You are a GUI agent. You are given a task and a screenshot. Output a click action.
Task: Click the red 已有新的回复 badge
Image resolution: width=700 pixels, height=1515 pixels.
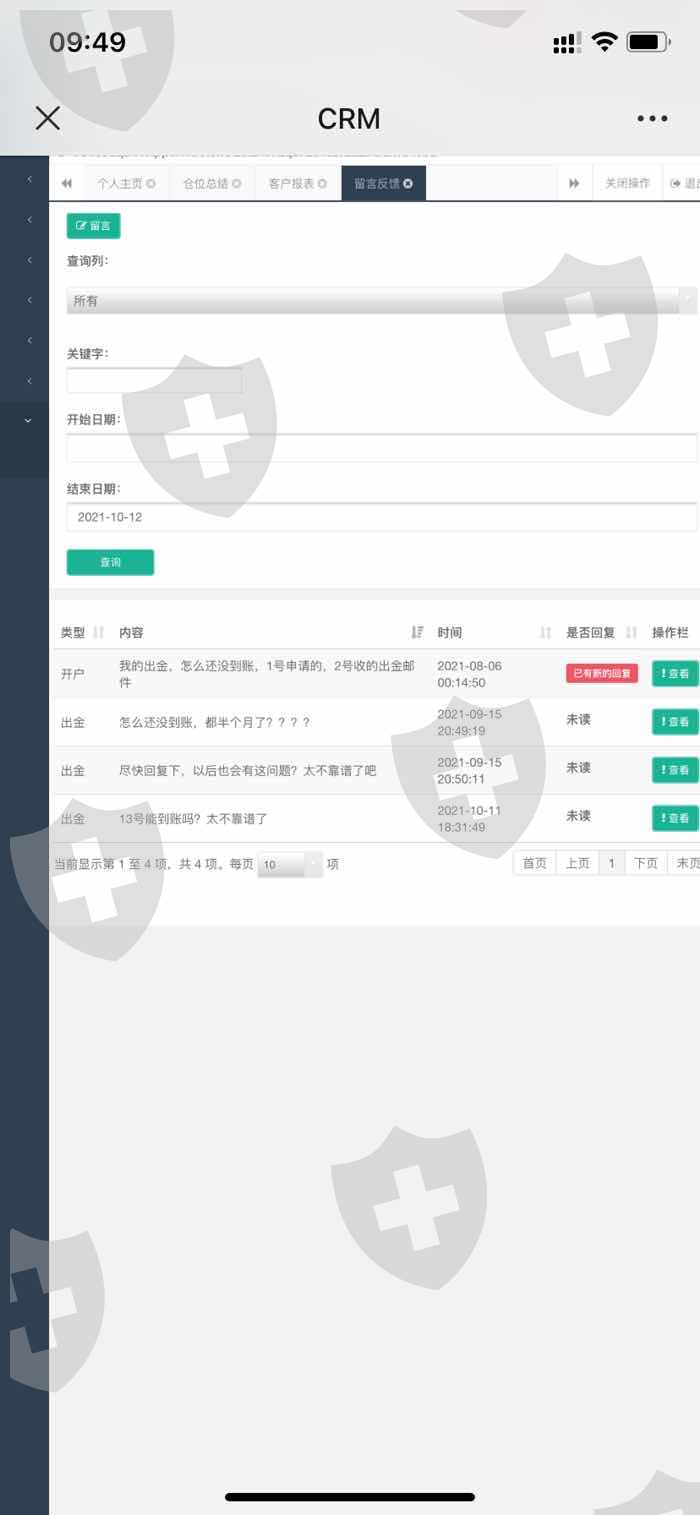602,673
